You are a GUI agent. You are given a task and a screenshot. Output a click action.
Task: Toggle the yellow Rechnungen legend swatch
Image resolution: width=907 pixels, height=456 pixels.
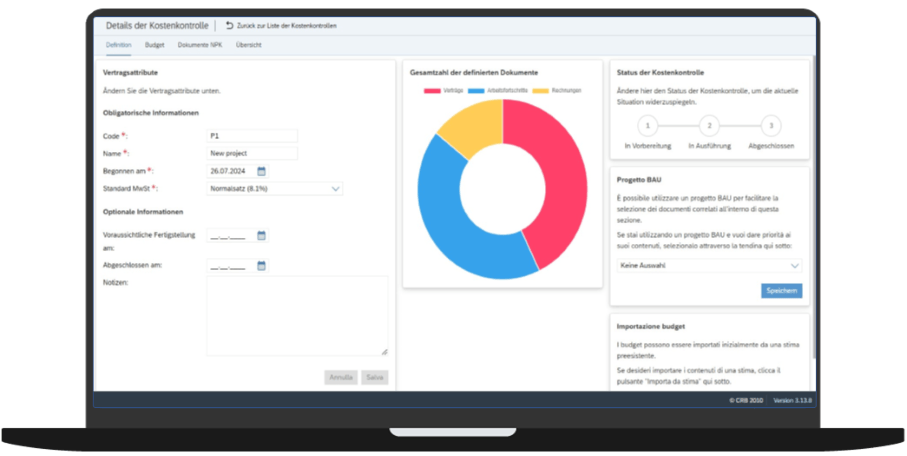[x=540, y=90]
